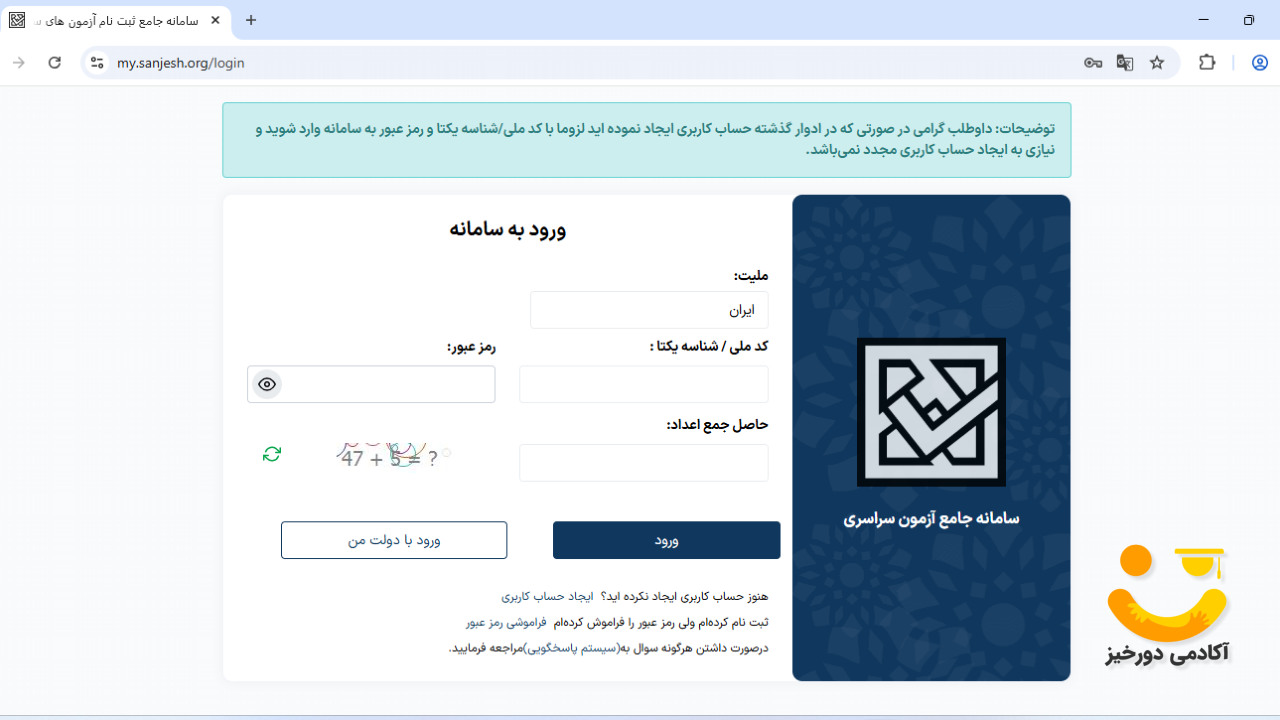Click the Sanjesh emblem logo
Viewport: 1280px width, 720px height.
[x=931, y=410]
